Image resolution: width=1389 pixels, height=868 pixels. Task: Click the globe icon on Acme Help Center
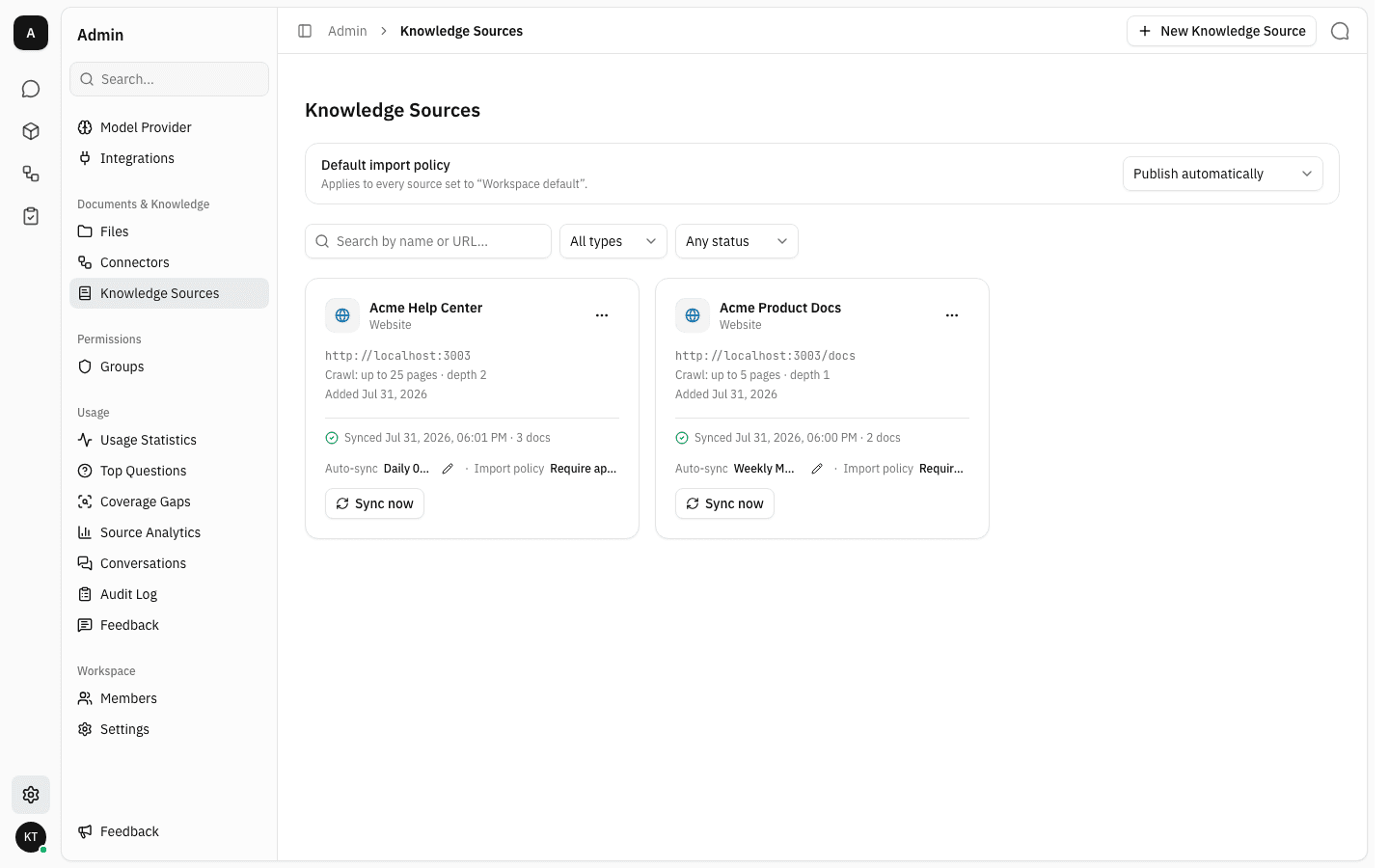(x=342, y=315)
